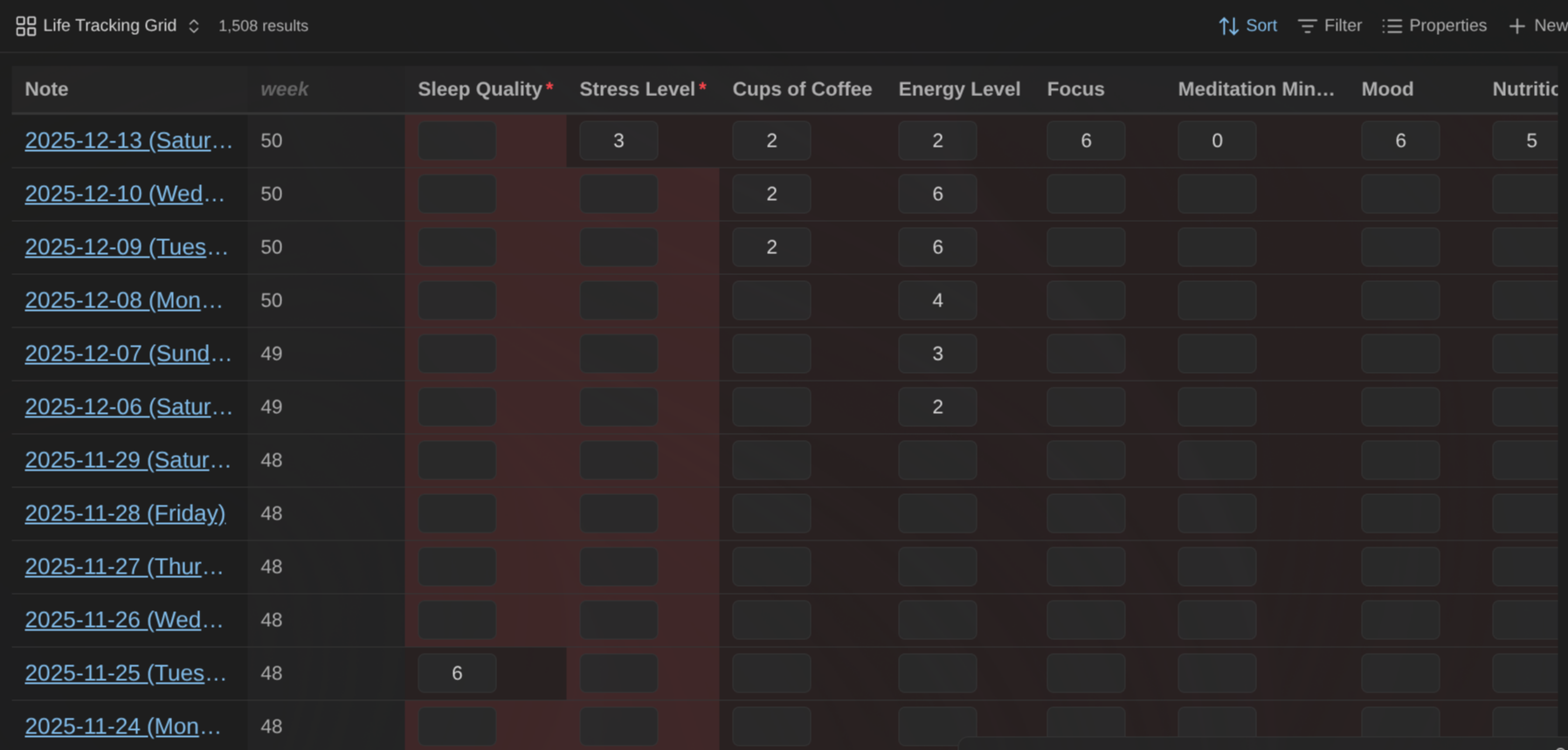Click Cups of Coffee field for 2025-12-13

click(771, 141)
